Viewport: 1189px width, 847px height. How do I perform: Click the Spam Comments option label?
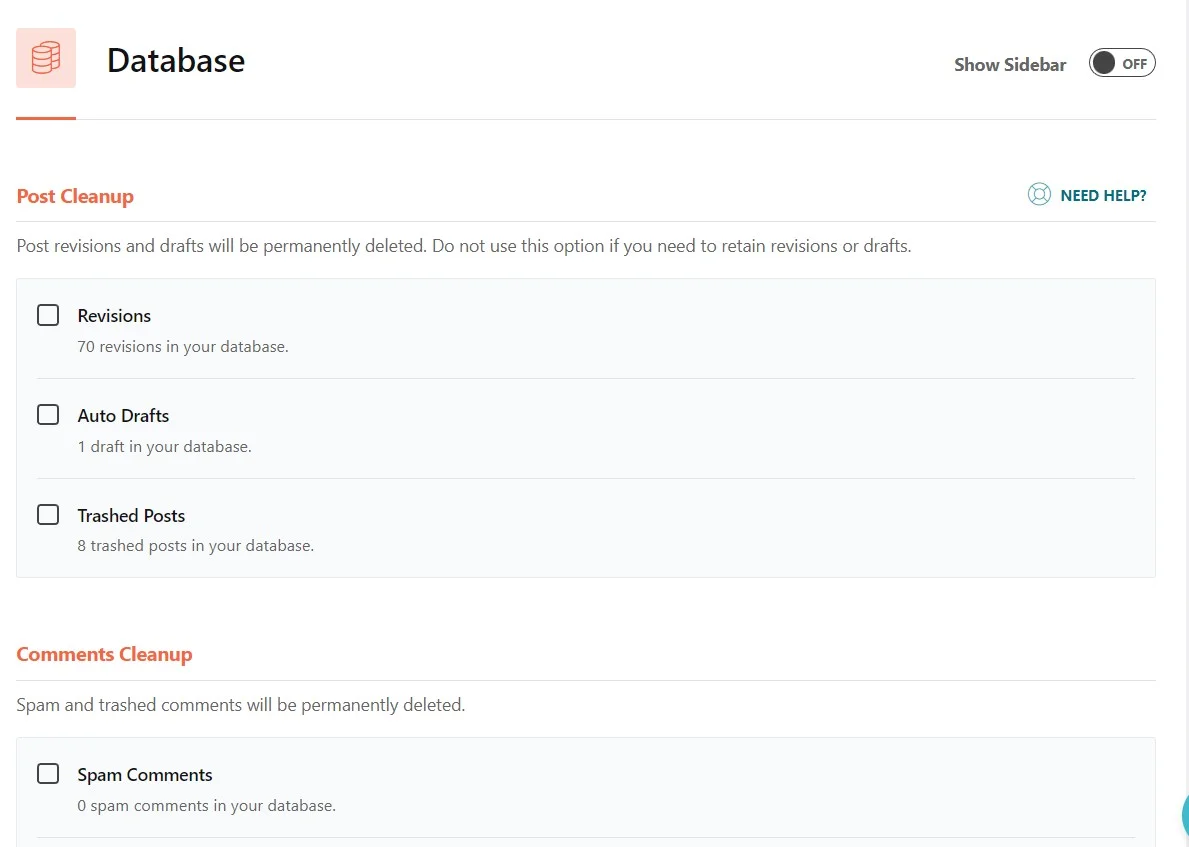click(x=145, y=775)
